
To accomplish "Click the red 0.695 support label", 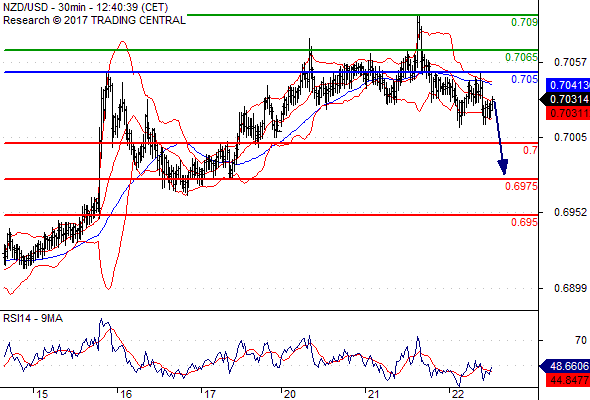I will (x=524, y=222).
